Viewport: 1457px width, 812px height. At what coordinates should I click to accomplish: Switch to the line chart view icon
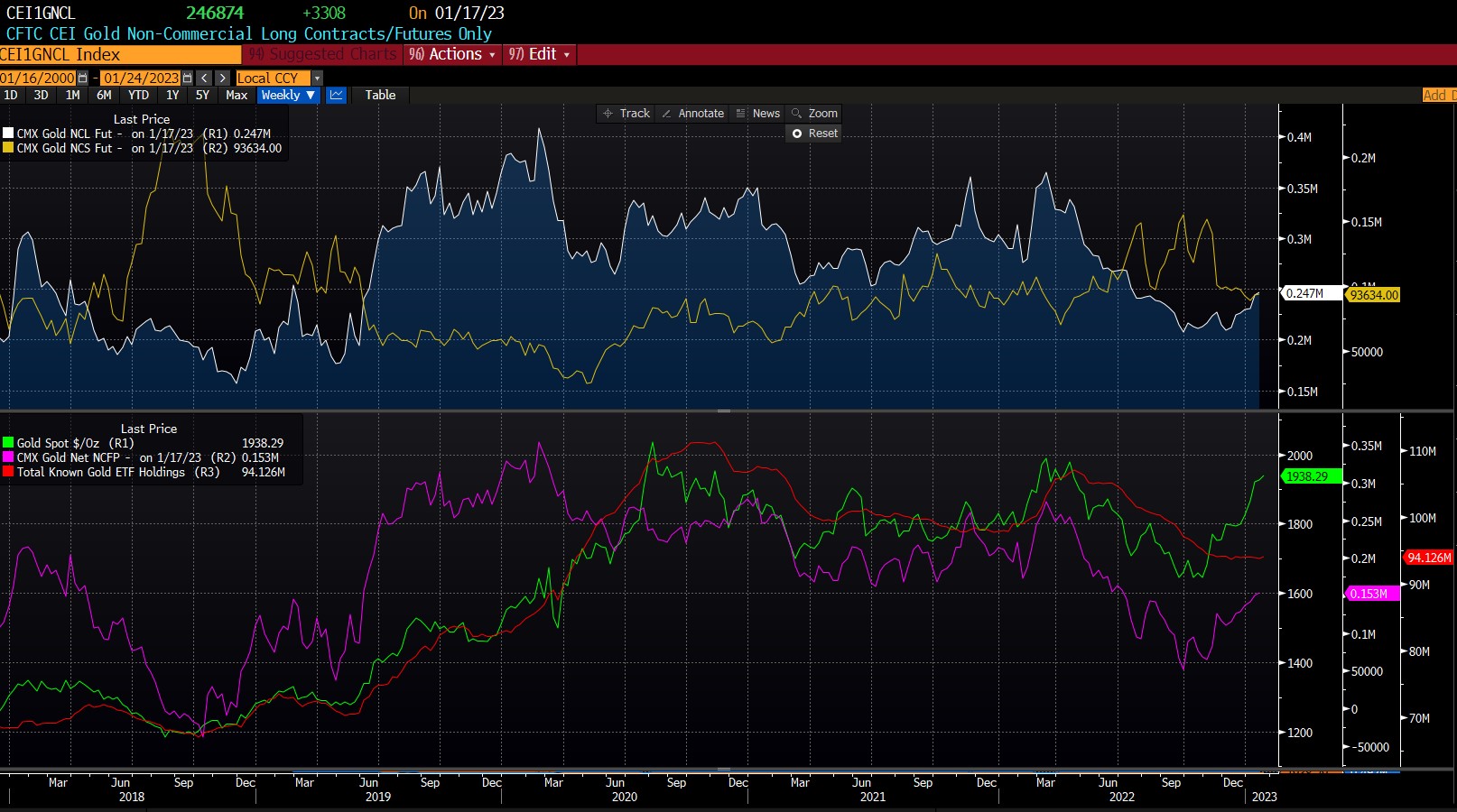pos(336,95)
